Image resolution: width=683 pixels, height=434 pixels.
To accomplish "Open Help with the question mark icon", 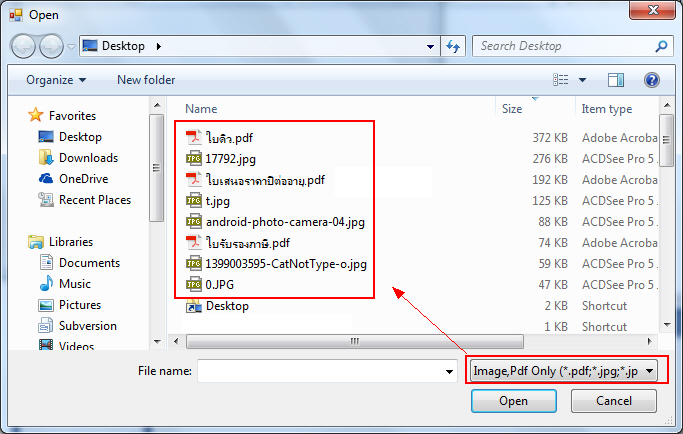I will 652,80.
